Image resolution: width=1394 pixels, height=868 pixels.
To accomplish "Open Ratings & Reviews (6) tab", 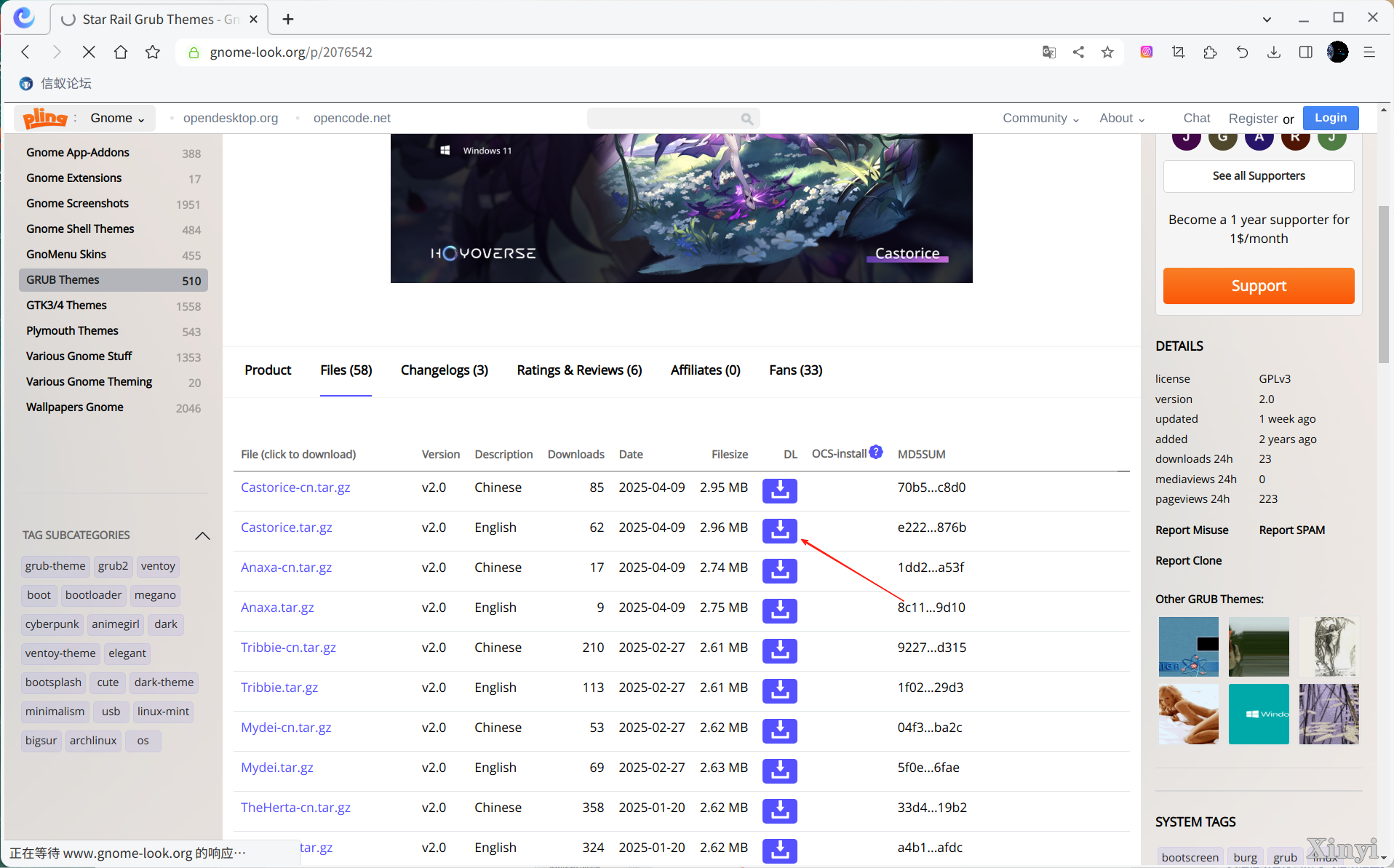I will pyautogui.click(x=579, y=370).
